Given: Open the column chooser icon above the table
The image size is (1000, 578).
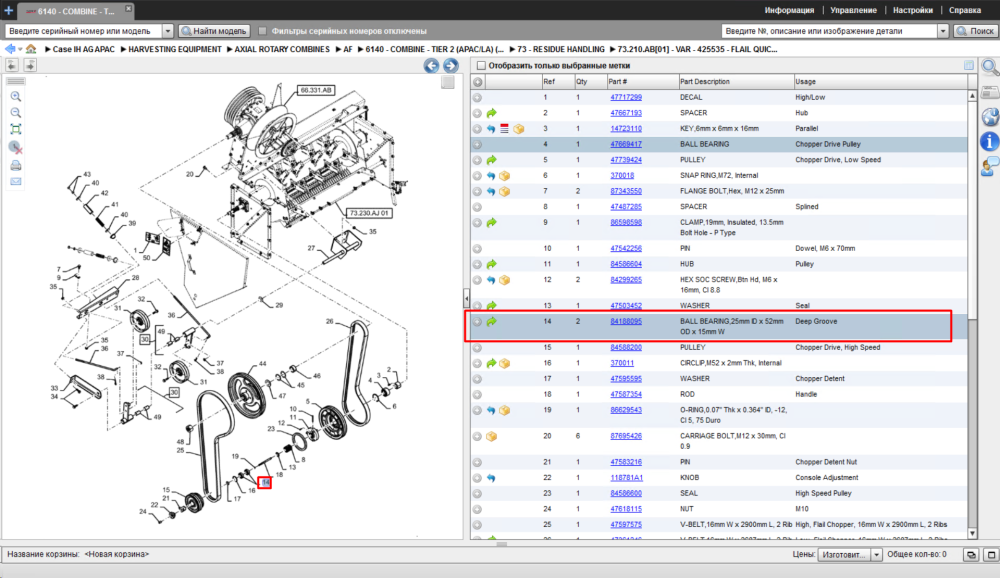Looking at the screenshot, I should [x=969, y=65].
